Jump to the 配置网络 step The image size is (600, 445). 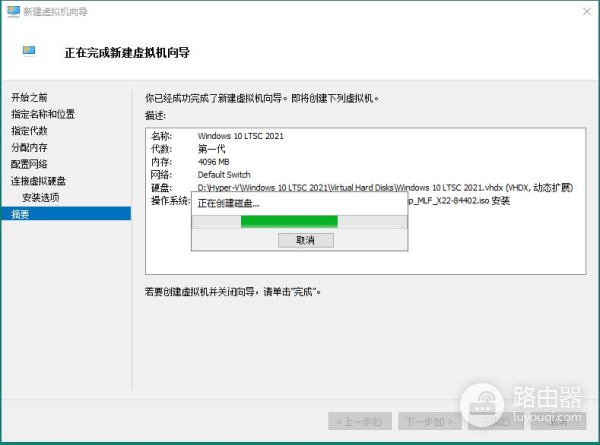pyautogui.click(x=29, y=164)
